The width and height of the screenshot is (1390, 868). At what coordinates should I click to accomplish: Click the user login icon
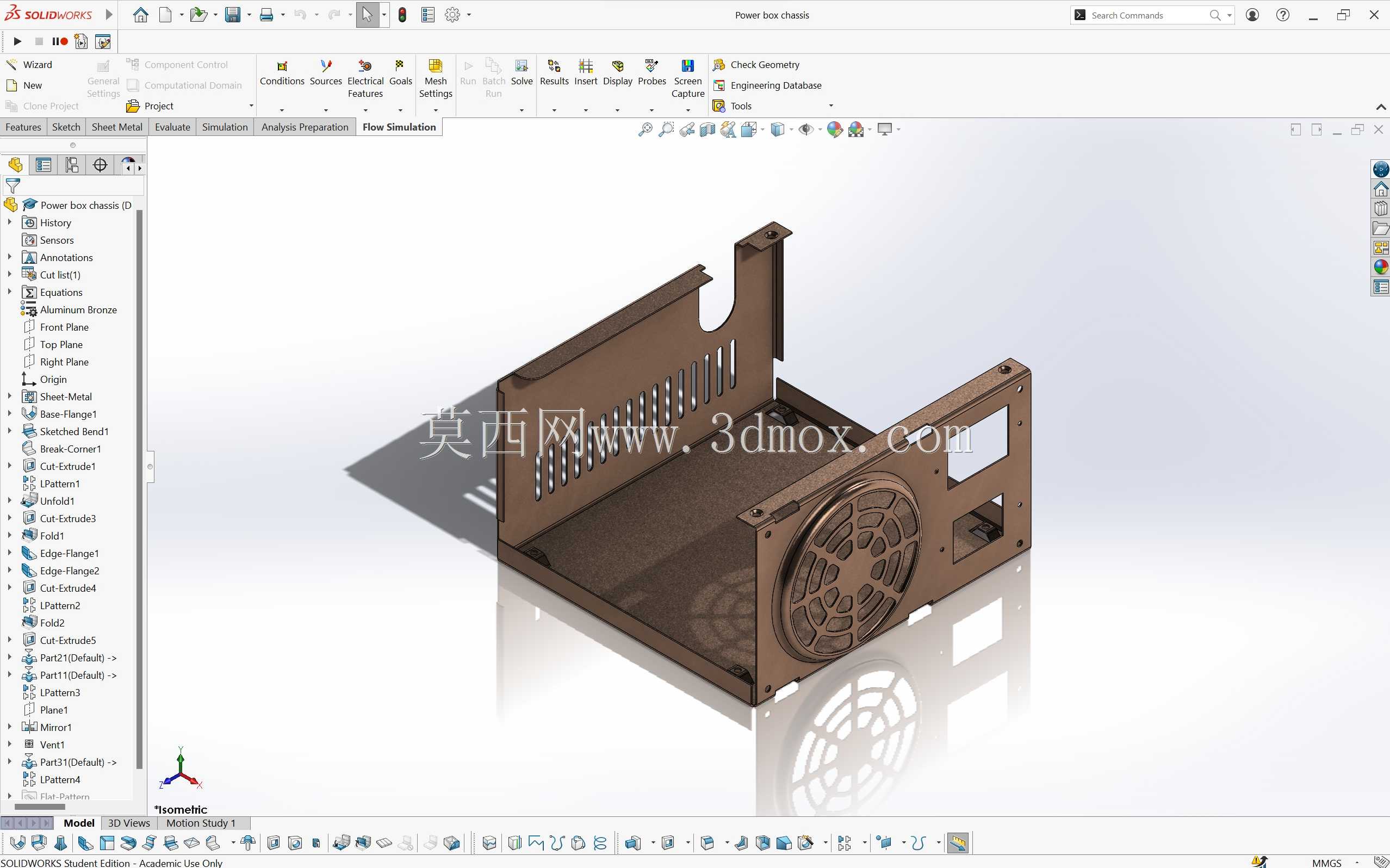pyautogui.click(x=1252, y=15)
